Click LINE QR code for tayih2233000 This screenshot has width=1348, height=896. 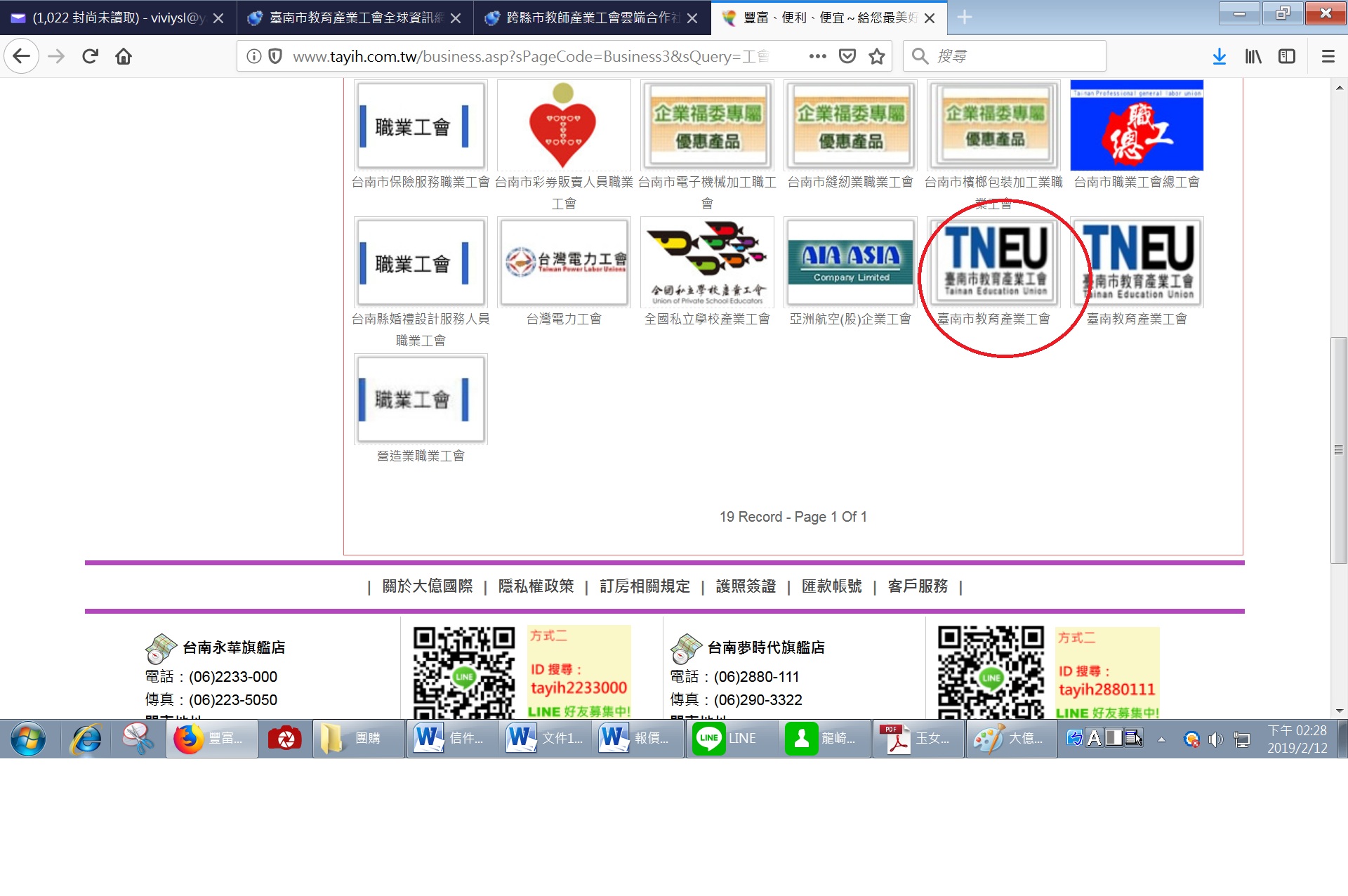tap(464, 672)
